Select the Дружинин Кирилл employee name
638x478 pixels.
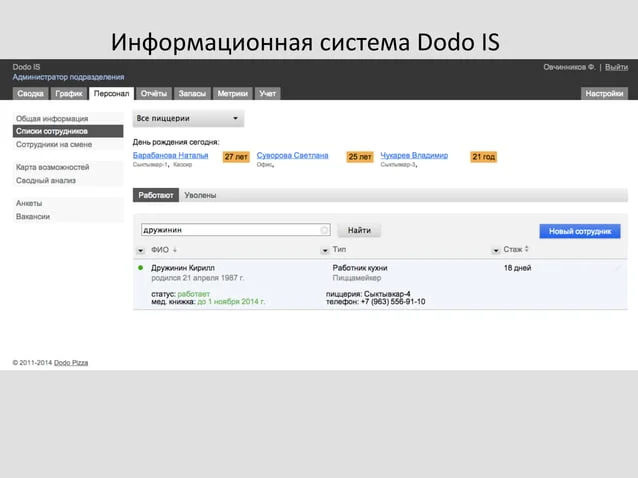tap(183, 268)
